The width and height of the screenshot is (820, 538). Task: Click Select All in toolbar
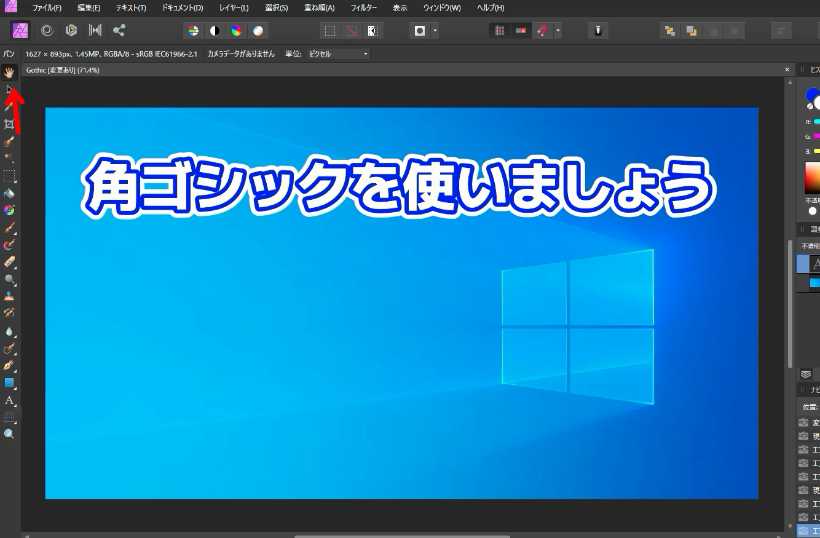[330, 31]
